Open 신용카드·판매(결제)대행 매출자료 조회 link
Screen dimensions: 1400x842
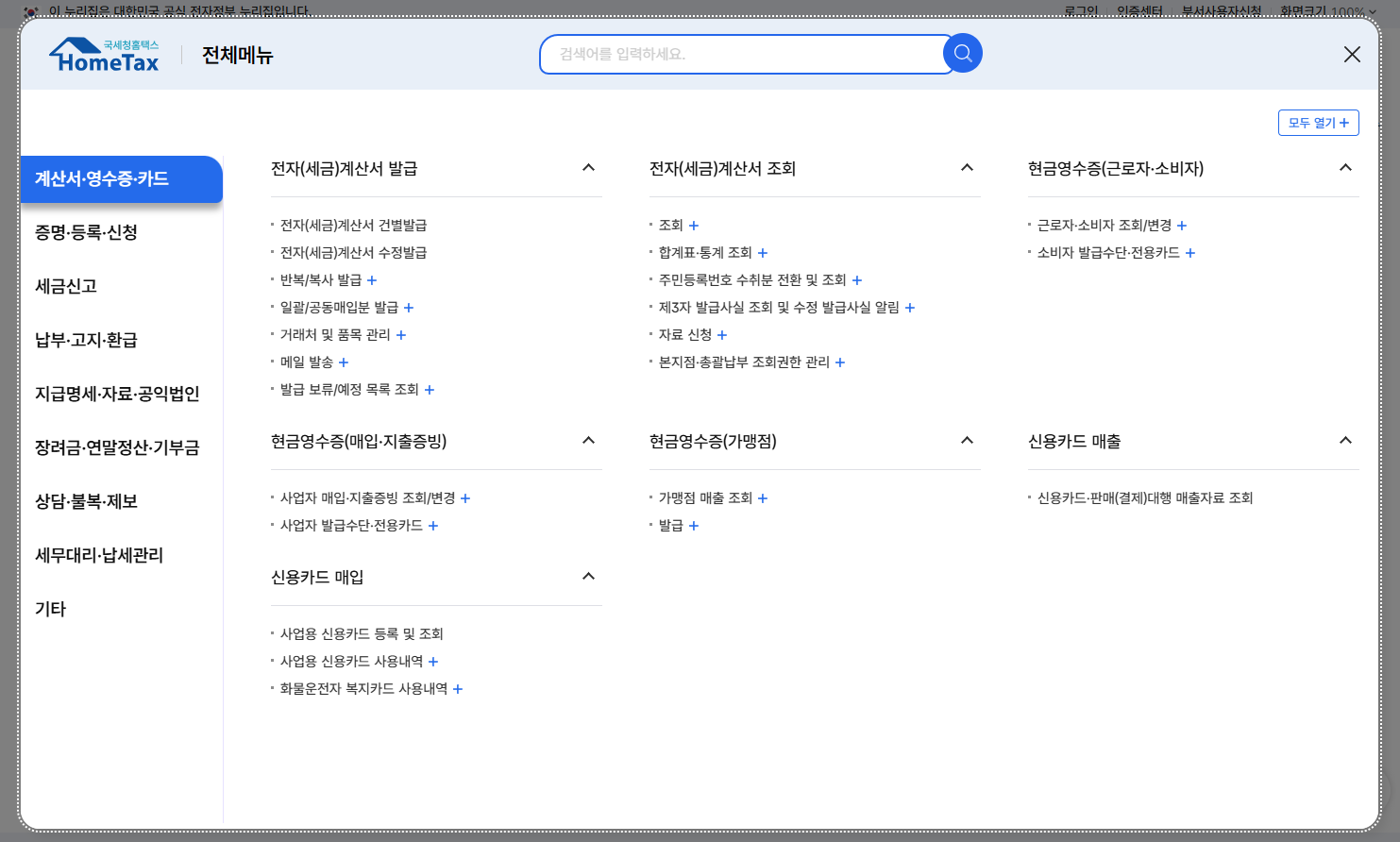(x=1145, y=498)
